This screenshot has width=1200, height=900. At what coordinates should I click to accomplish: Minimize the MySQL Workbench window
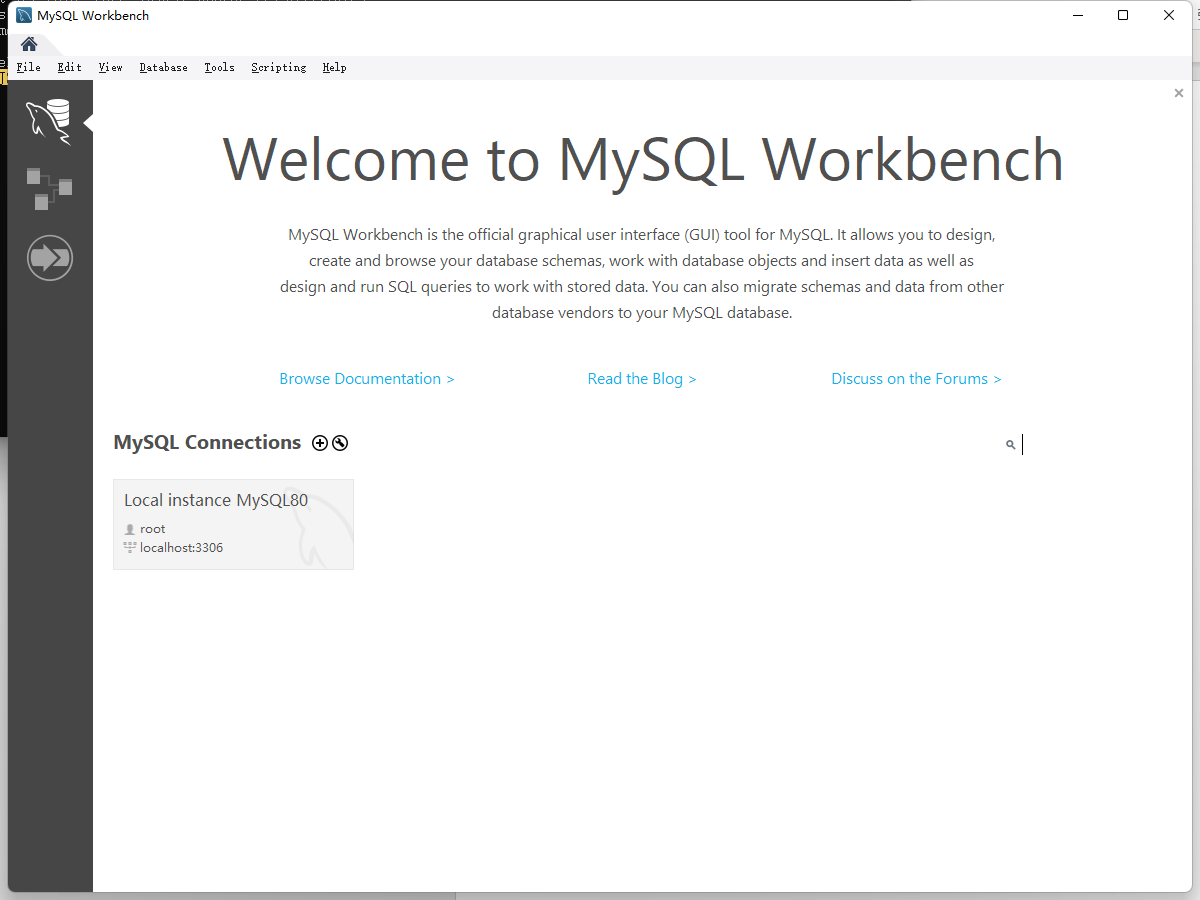point(1078,15)
